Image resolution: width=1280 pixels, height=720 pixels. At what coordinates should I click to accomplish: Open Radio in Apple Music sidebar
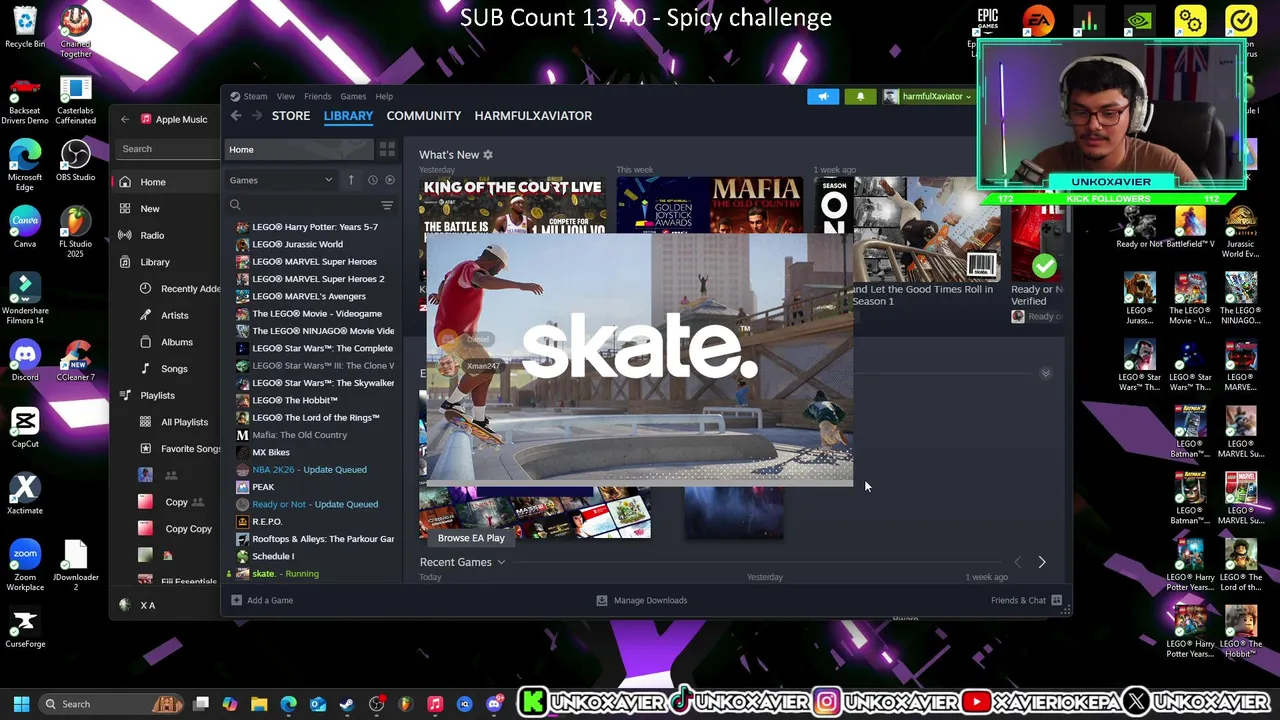(152, 235)
